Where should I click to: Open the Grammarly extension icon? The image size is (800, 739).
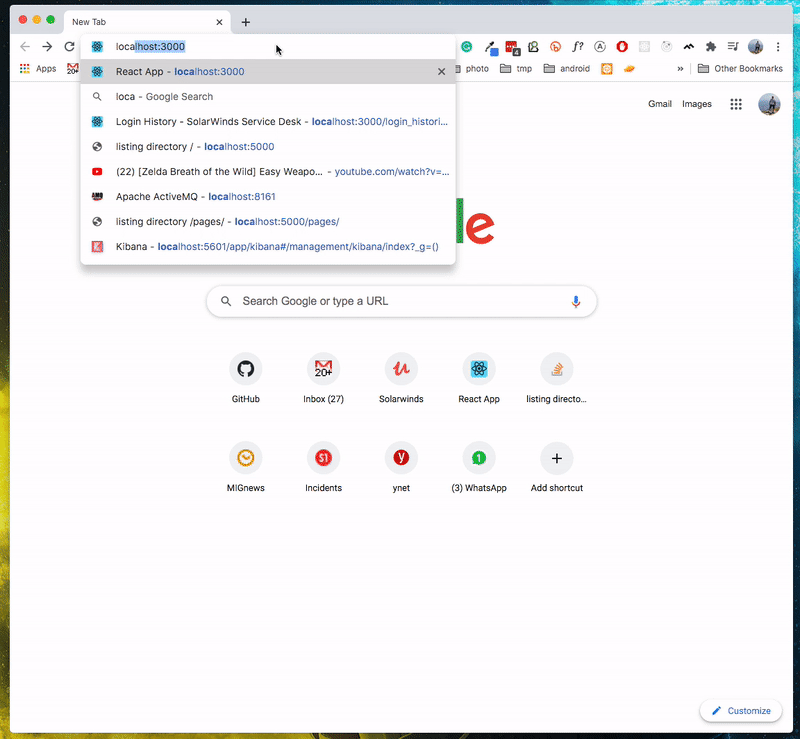pyautogui.click(x=466, y=47)
